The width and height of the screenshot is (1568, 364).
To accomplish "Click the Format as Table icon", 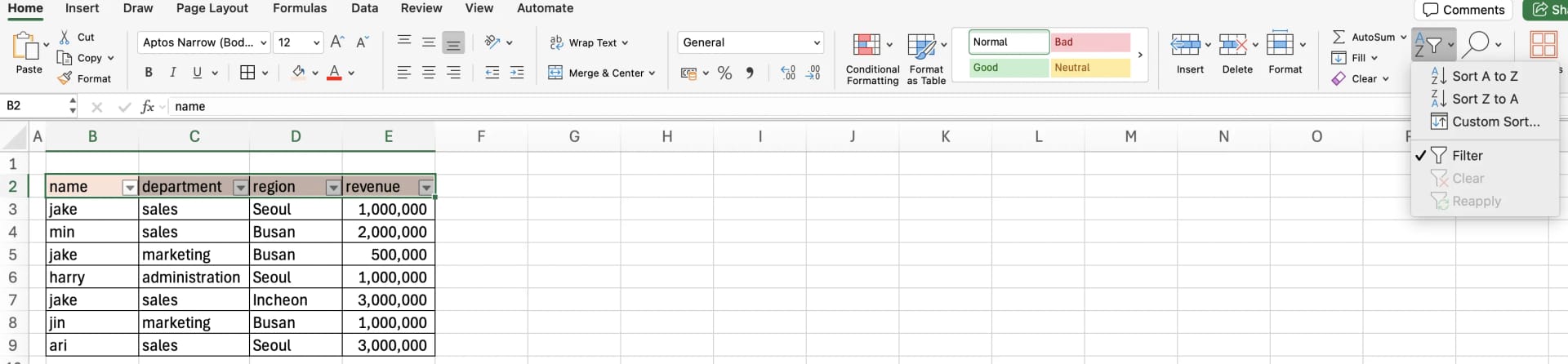I will click(925, 58).
